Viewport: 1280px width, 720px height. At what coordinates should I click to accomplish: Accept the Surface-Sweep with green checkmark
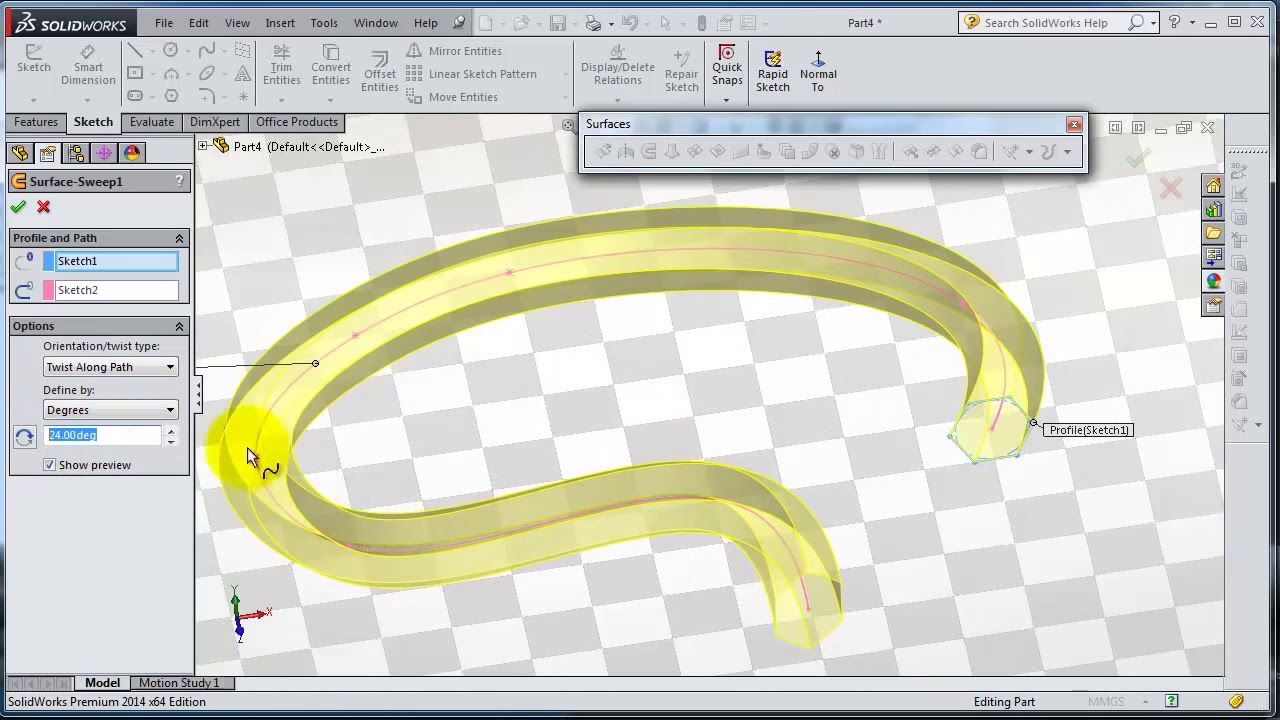click(x=18, y=206)
